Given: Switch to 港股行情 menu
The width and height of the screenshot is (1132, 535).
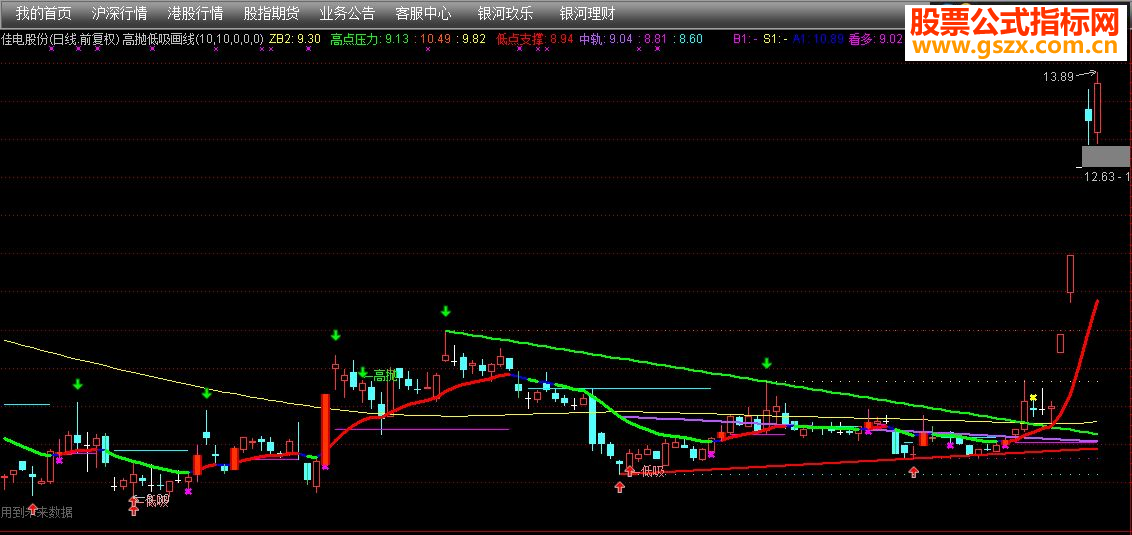Looking at the screenshot, I should (195, 13).
